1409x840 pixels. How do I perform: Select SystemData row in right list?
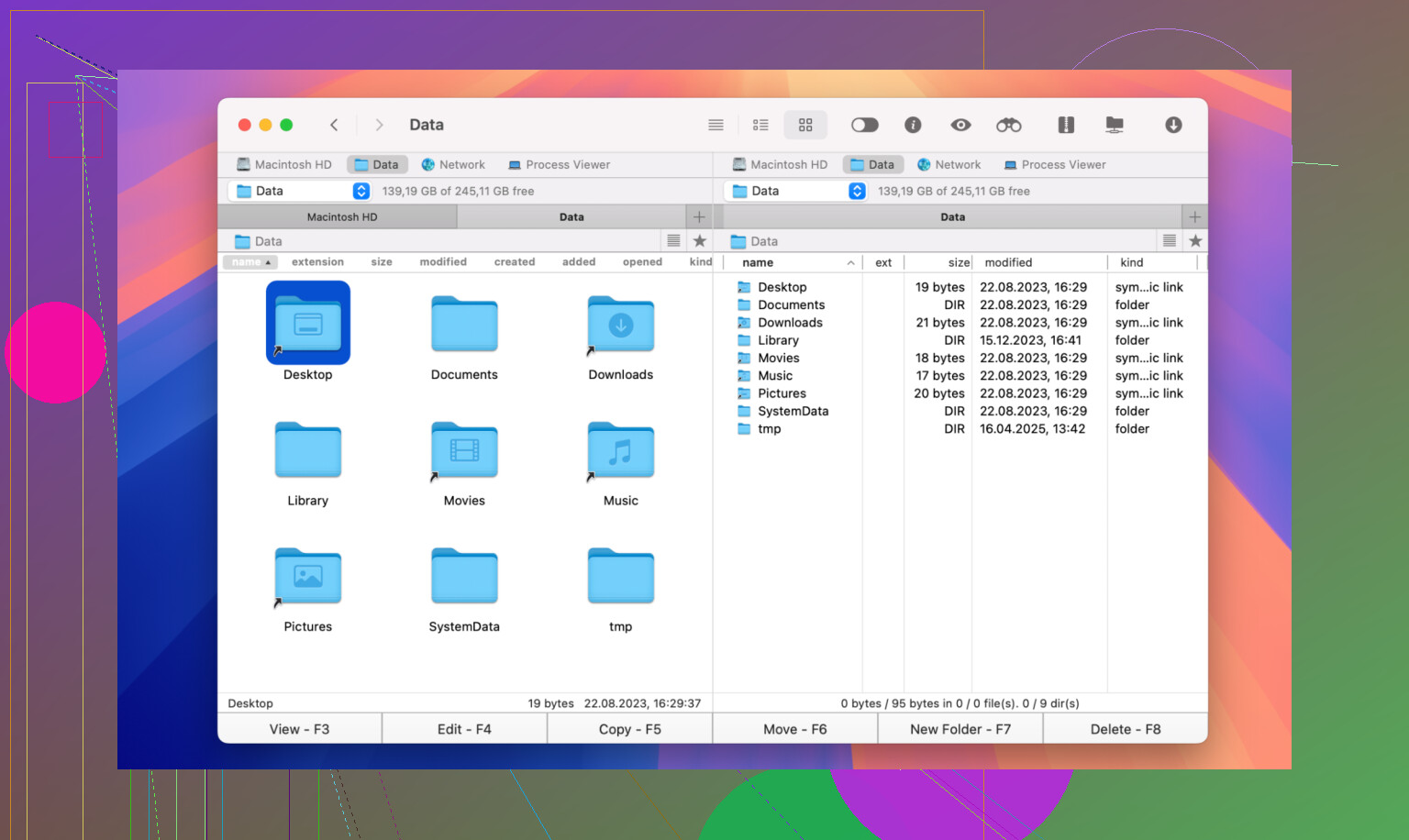click(793, 411)
